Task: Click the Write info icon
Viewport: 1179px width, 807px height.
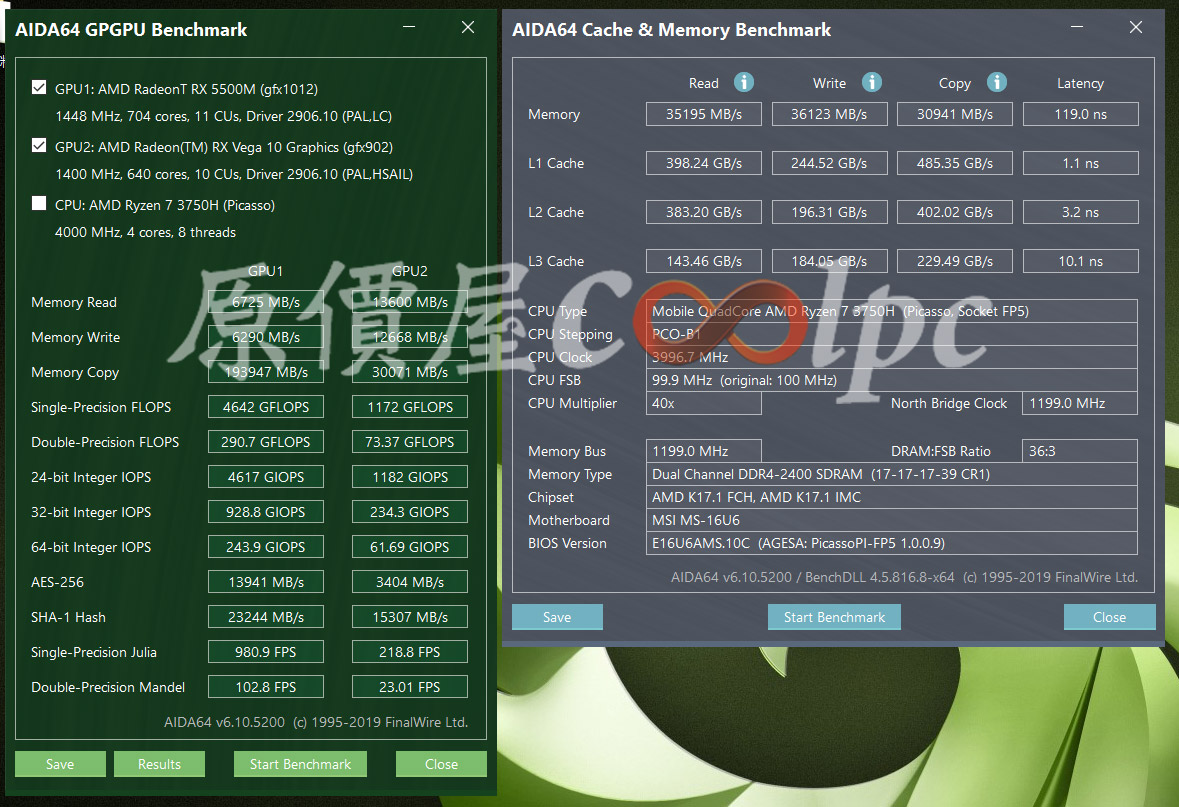Action: pyautogui.click(x=871, y=82)
